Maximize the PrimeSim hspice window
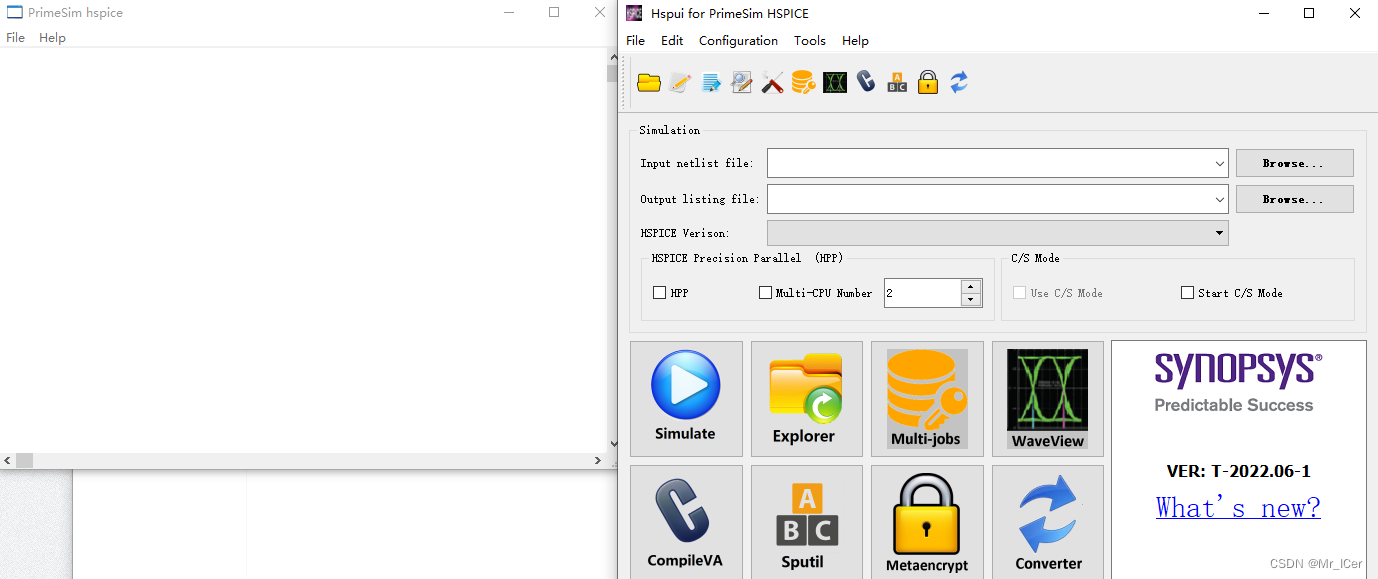 (554, 13)
